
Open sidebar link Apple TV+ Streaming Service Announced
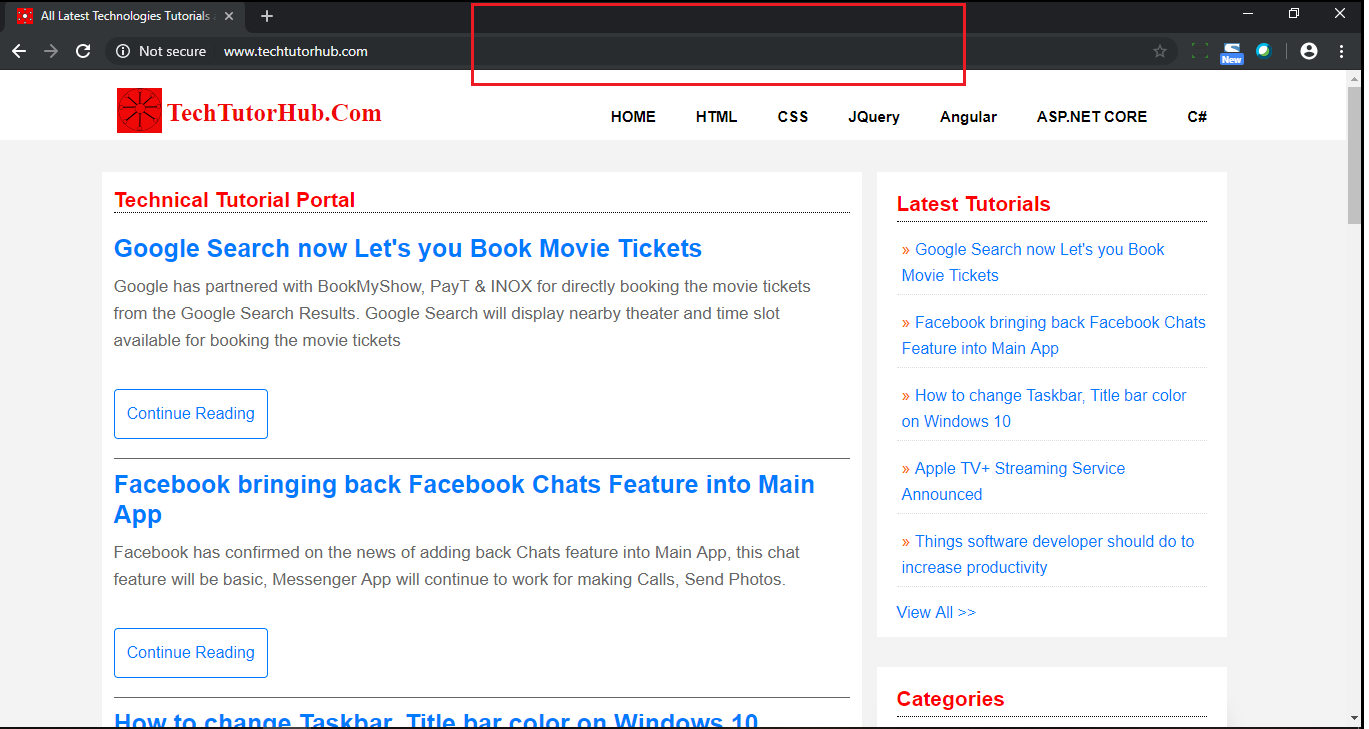(x=1013, y=481)
